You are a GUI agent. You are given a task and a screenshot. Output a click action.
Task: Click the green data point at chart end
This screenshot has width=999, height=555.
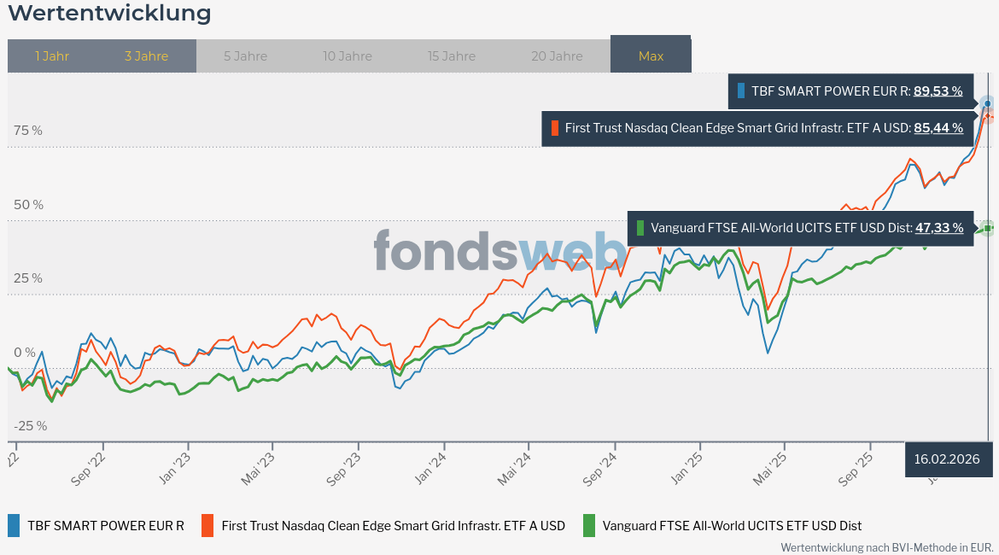point(988,228)
